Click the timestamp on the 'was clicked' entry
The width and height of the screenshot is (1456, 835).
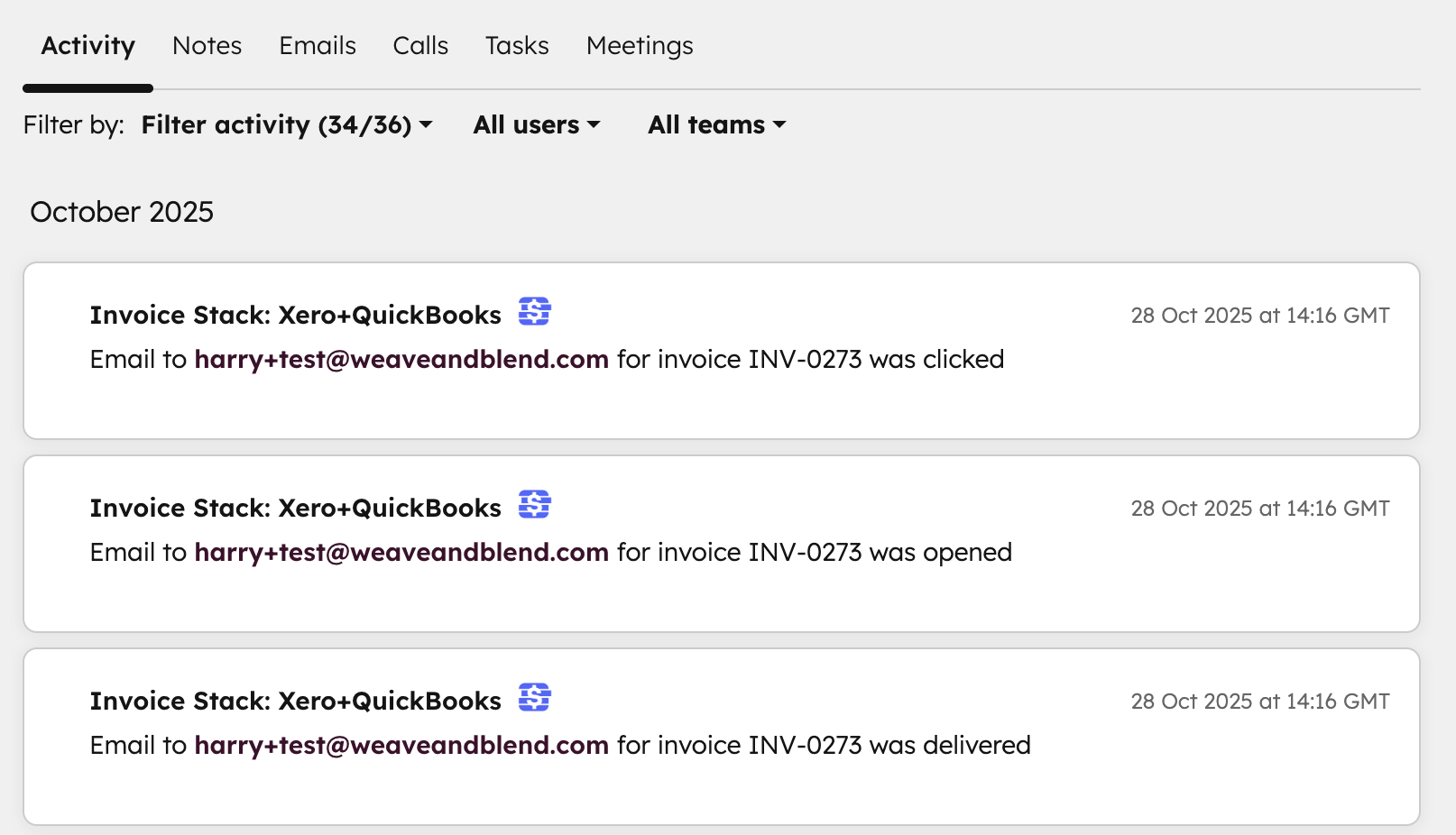(x=1259, y=316)
